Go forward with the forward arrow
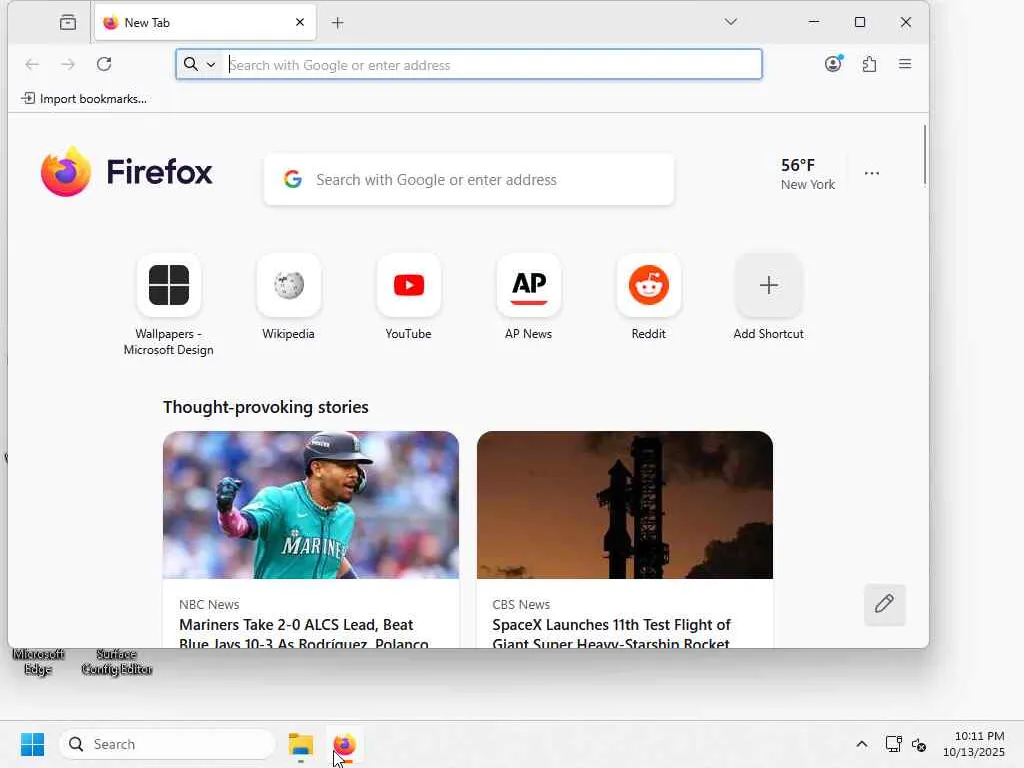This screenshot has width=1024, height=768. coord(68,64)
